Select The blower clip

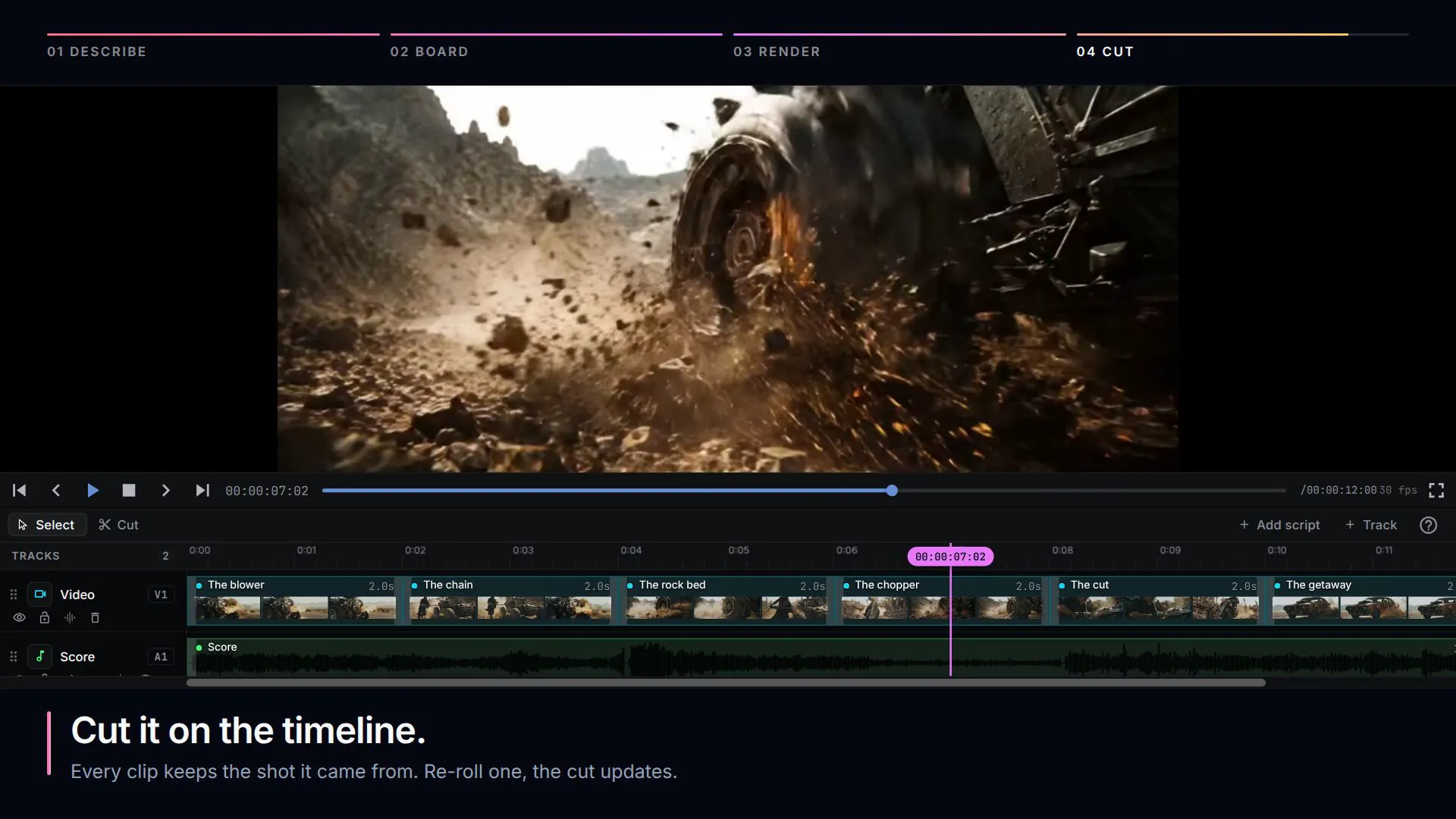point(295,601)
